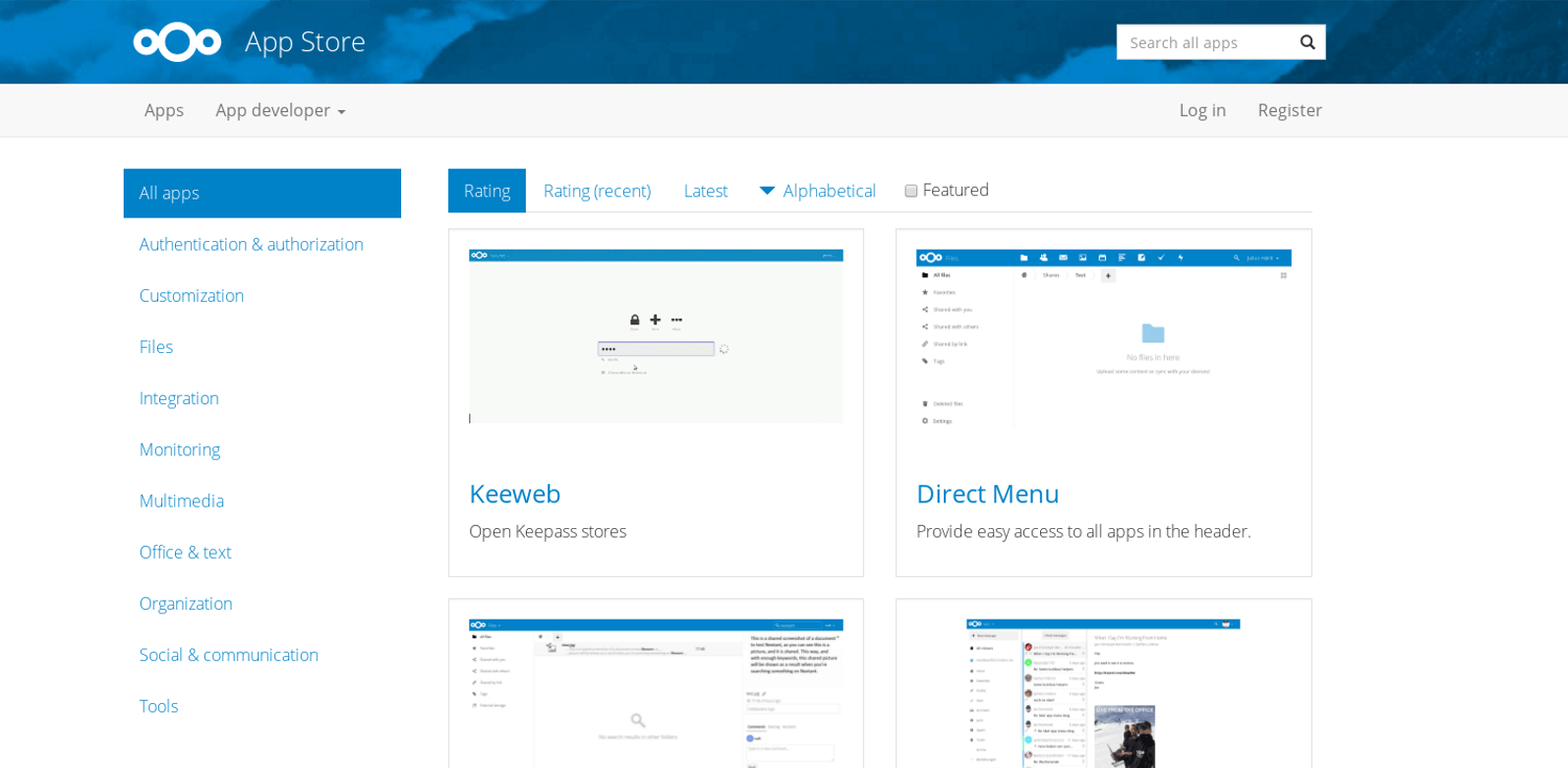Click the Nextcloud logo icon

177,41
